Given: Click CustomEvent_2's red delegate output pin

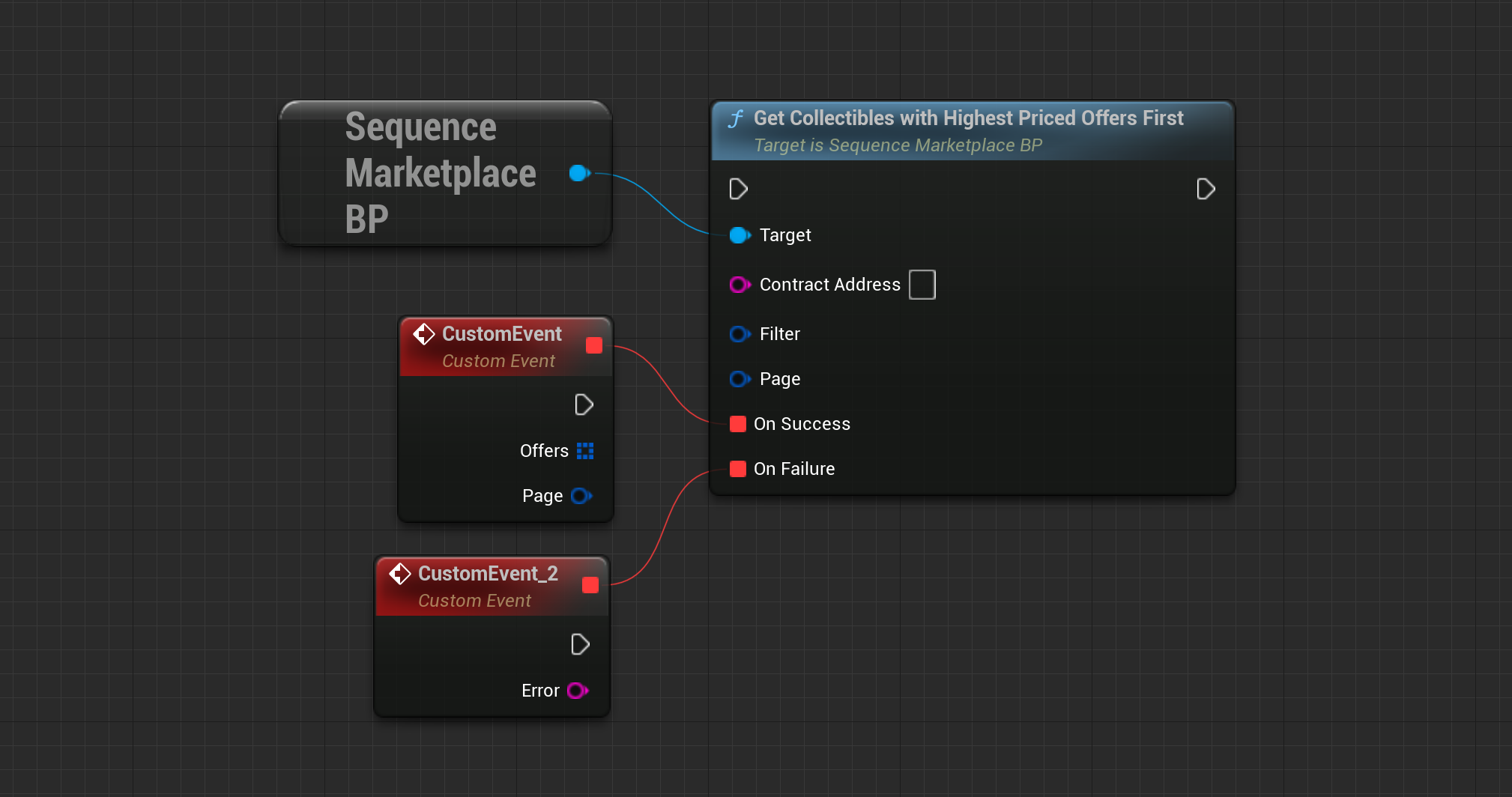Looking at the screenshot, I should [x=590, y=585].
